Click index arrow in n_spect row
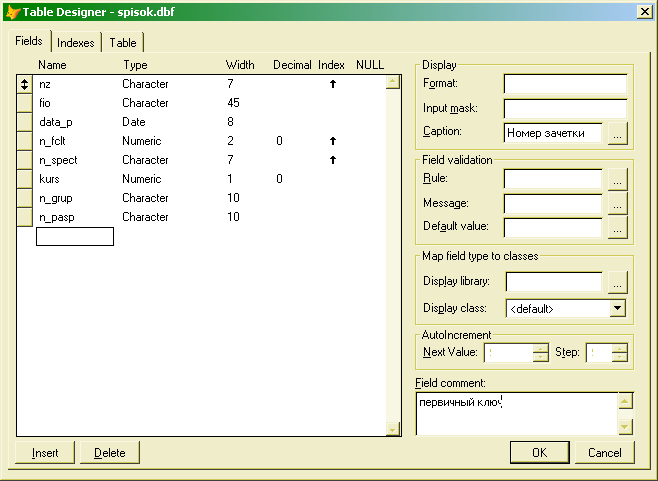658x481 pixels. pos(332,160)
